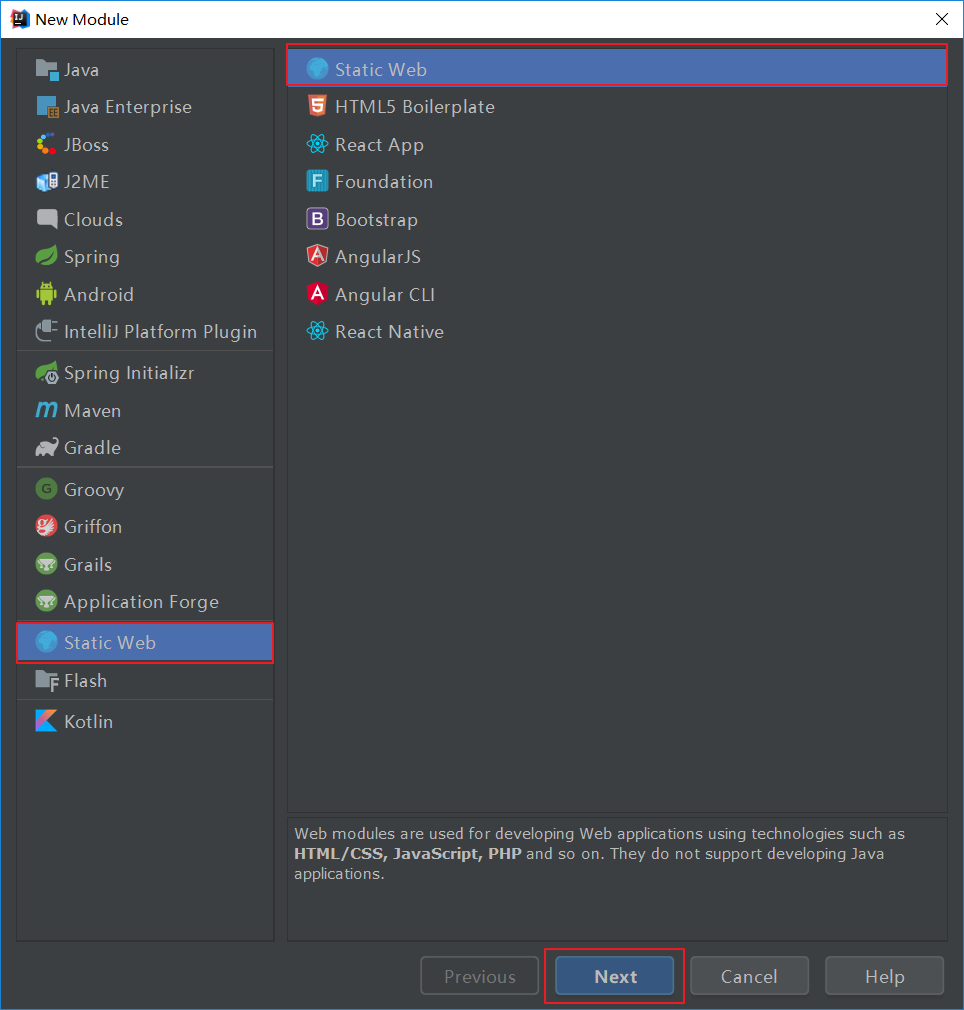964x1010 pixels.
Task: Click the IntelliJ logo in title bar
Action: (x=20, y=19)
